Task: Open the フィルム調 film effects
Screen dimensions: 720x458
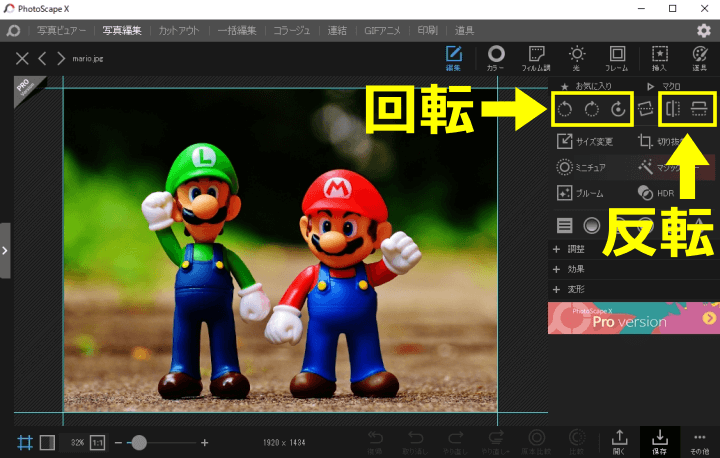Action: (536, 58)
